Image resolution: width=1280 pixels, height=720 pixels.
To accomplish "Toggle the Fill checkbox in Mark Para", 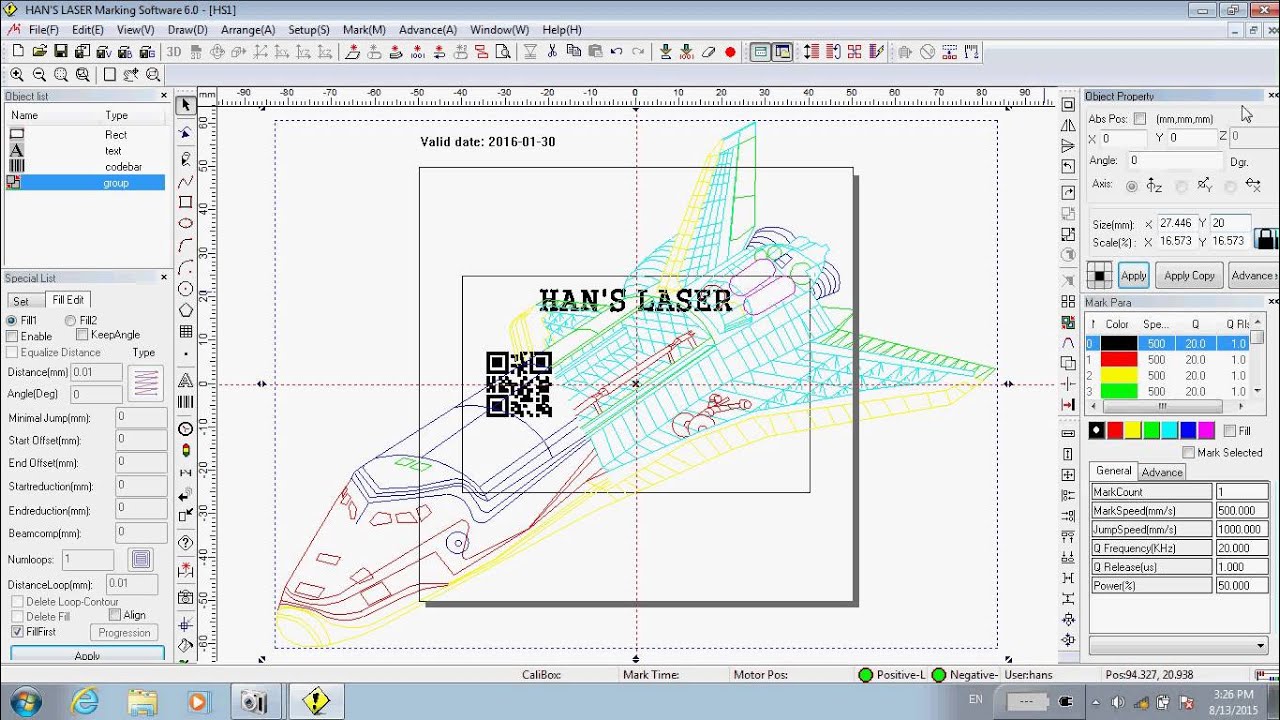I will point(1230,431).
